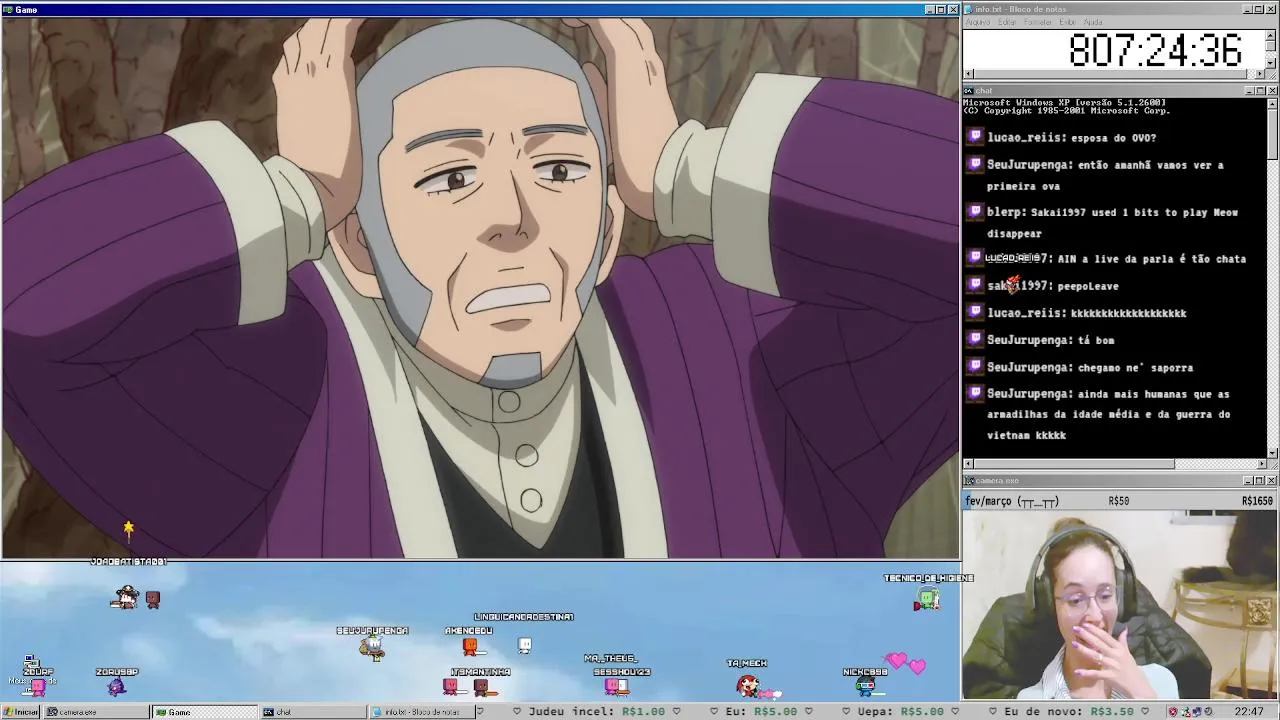Open the Exibir menu in Notepad
Screen dimensions: 1280x720
(x=1068, y=22)
